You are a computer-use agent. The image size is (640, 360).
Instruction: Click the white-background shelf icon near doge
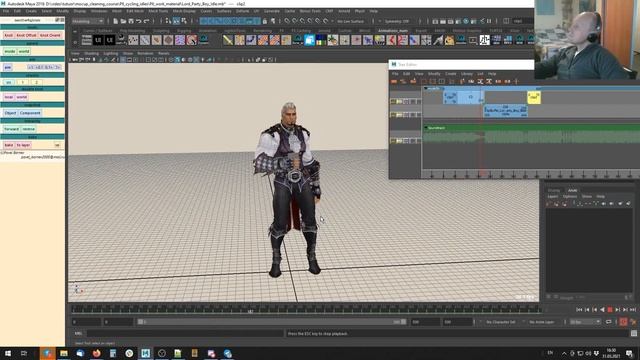pos(484,40)
